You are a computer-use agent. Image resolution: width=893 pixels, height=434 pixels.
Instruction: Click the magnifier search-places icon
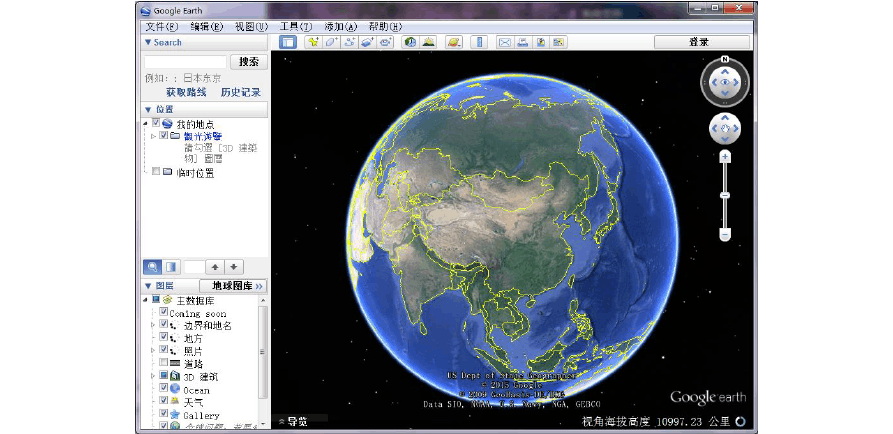(153, 267)
